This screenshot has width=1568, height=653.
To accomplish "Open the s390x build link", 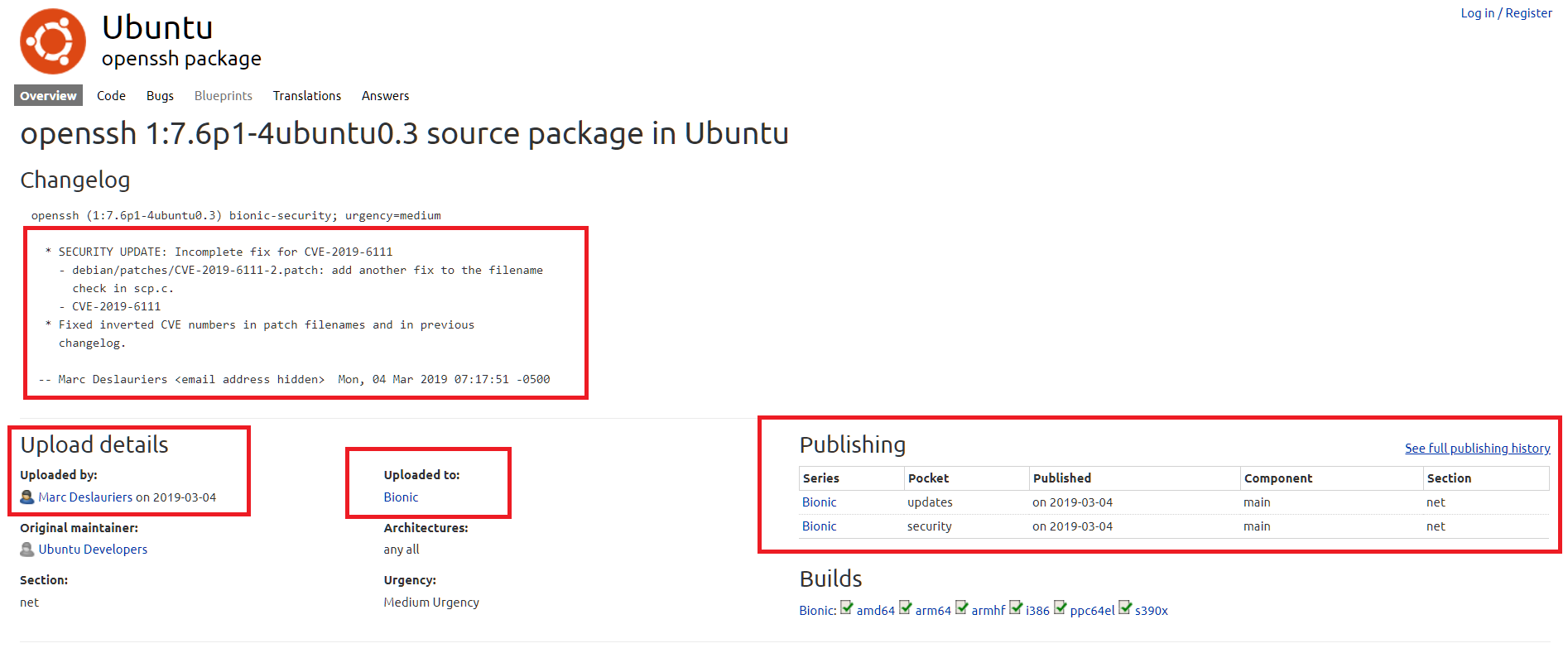I will pos(1151,611).
